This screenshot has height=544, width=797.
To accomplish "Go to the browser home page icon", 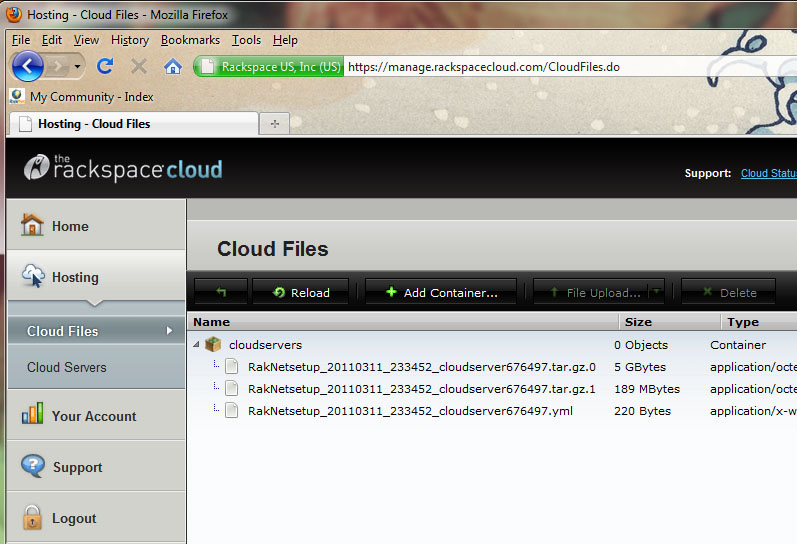I will pos(172,66).
